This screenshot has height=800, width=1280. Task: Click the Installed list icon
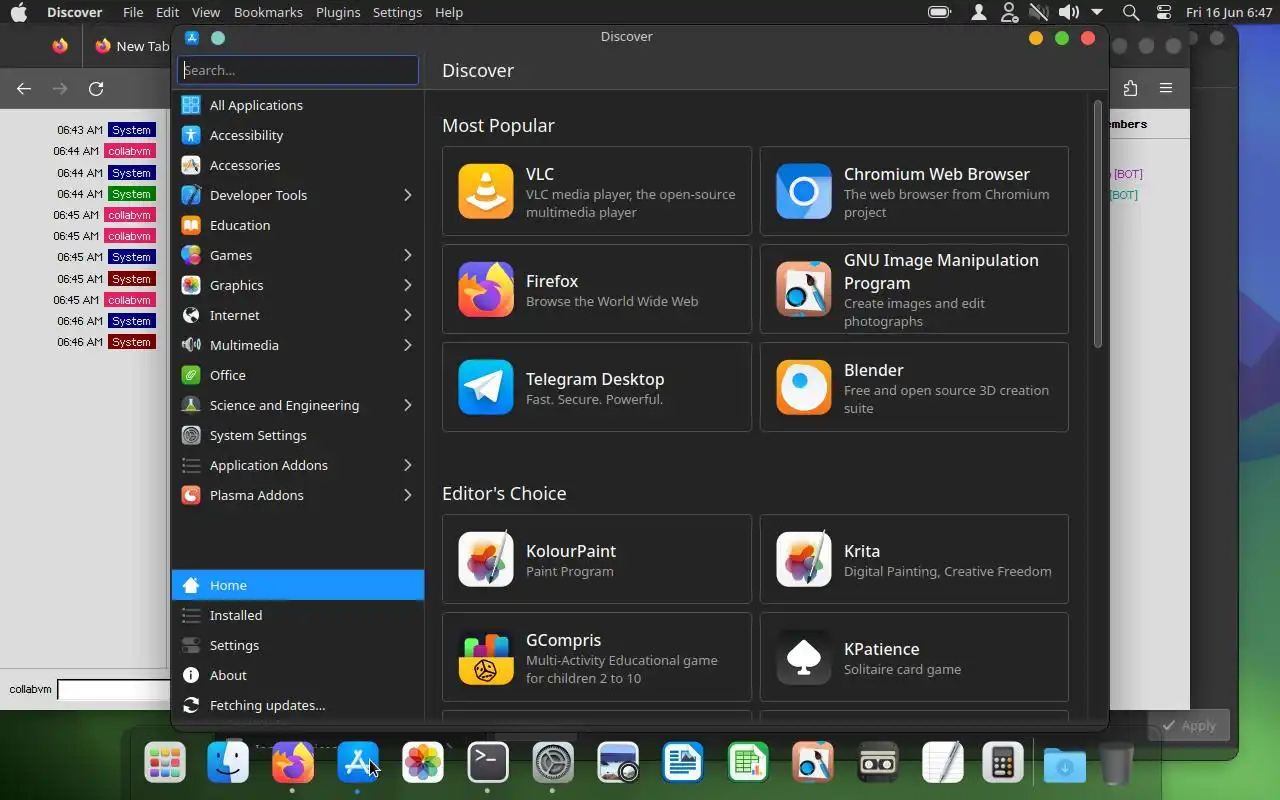[x=191, y=615]
